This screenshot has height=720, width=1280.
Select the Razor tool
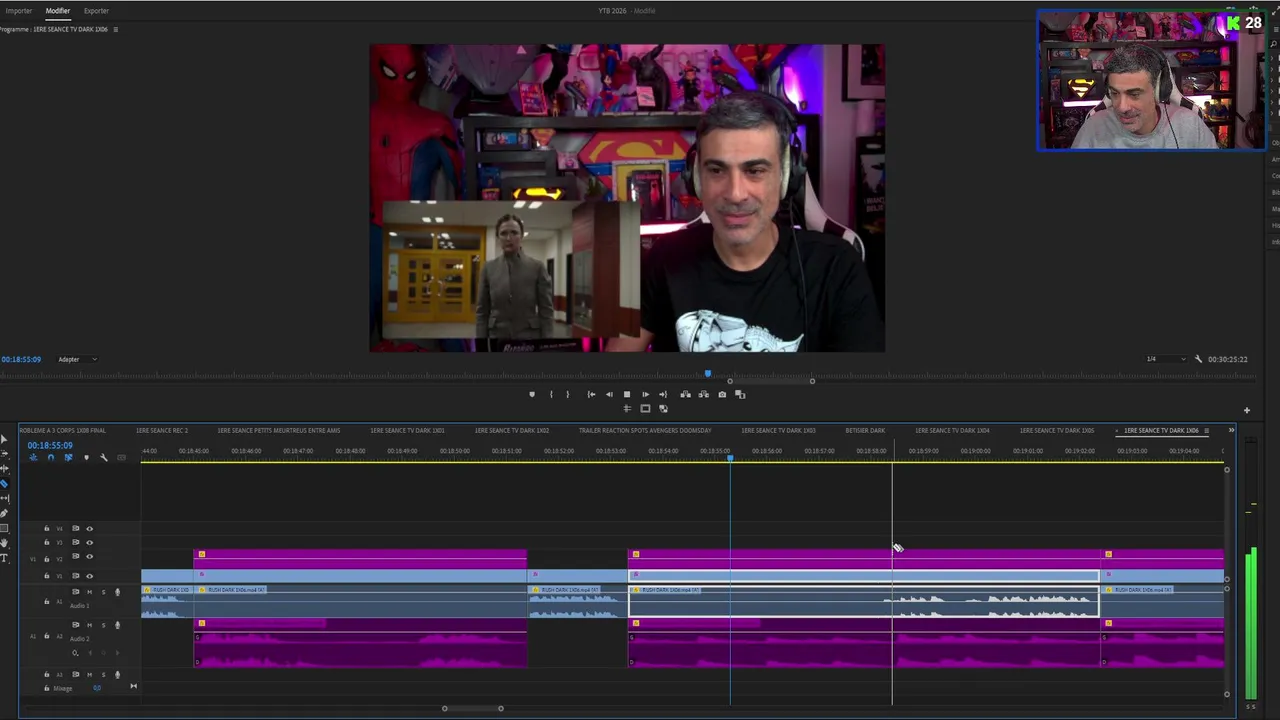(4, 483)
